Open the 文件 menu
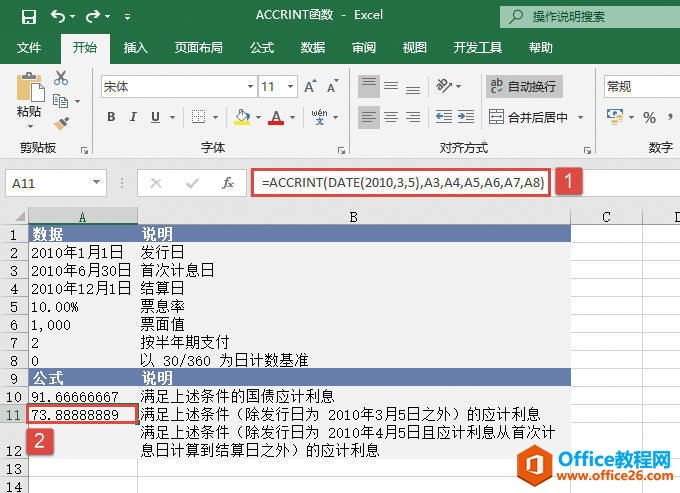This screenshot has width=680, height=493. click(x=29, y=47)
